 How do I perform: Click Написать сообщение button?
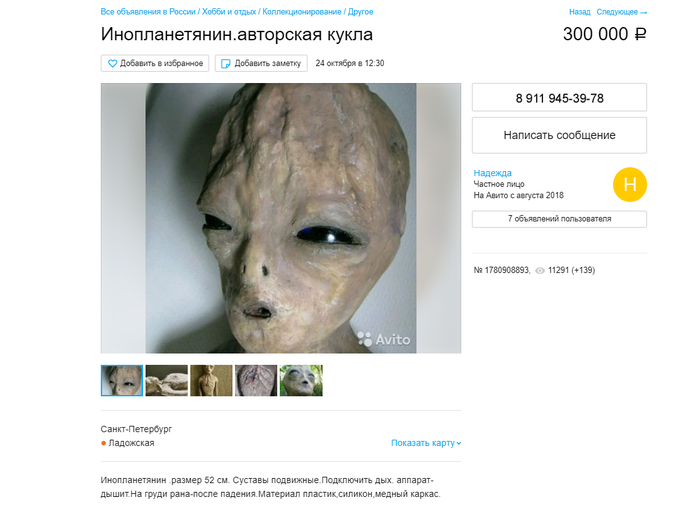tap(559, 135)
